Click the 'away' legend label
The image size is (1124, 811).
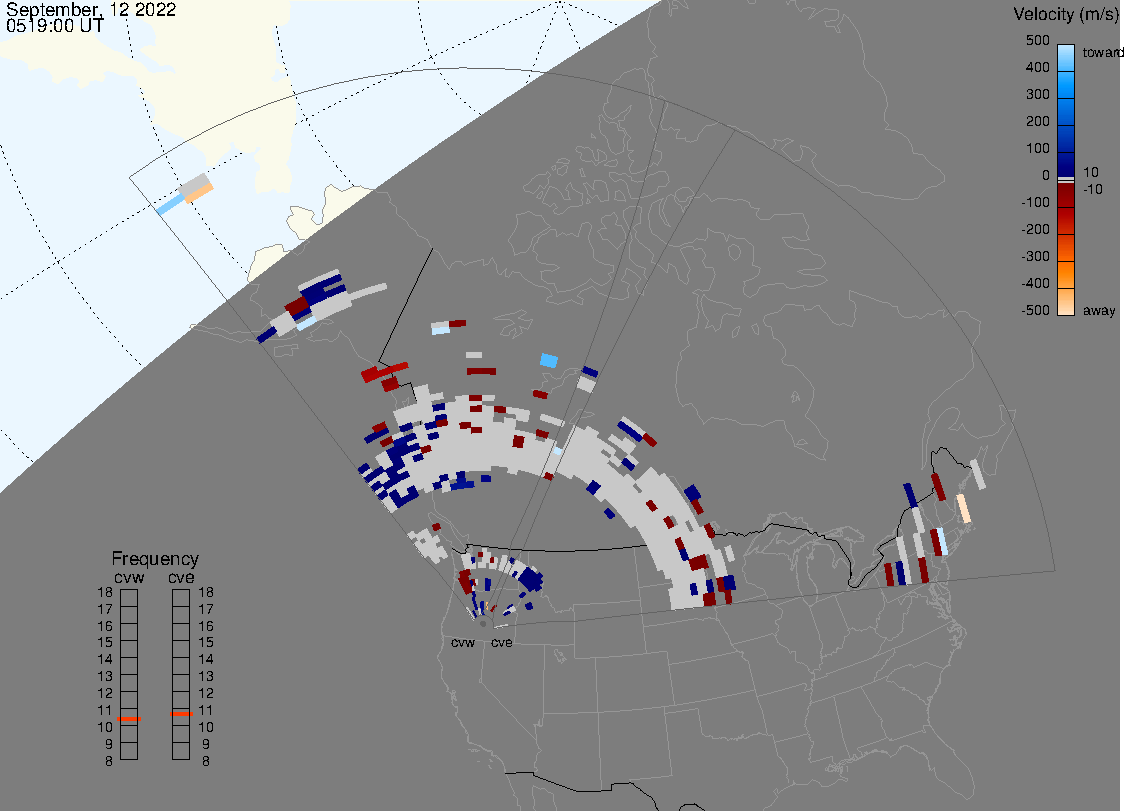[x=1099, y=310]
